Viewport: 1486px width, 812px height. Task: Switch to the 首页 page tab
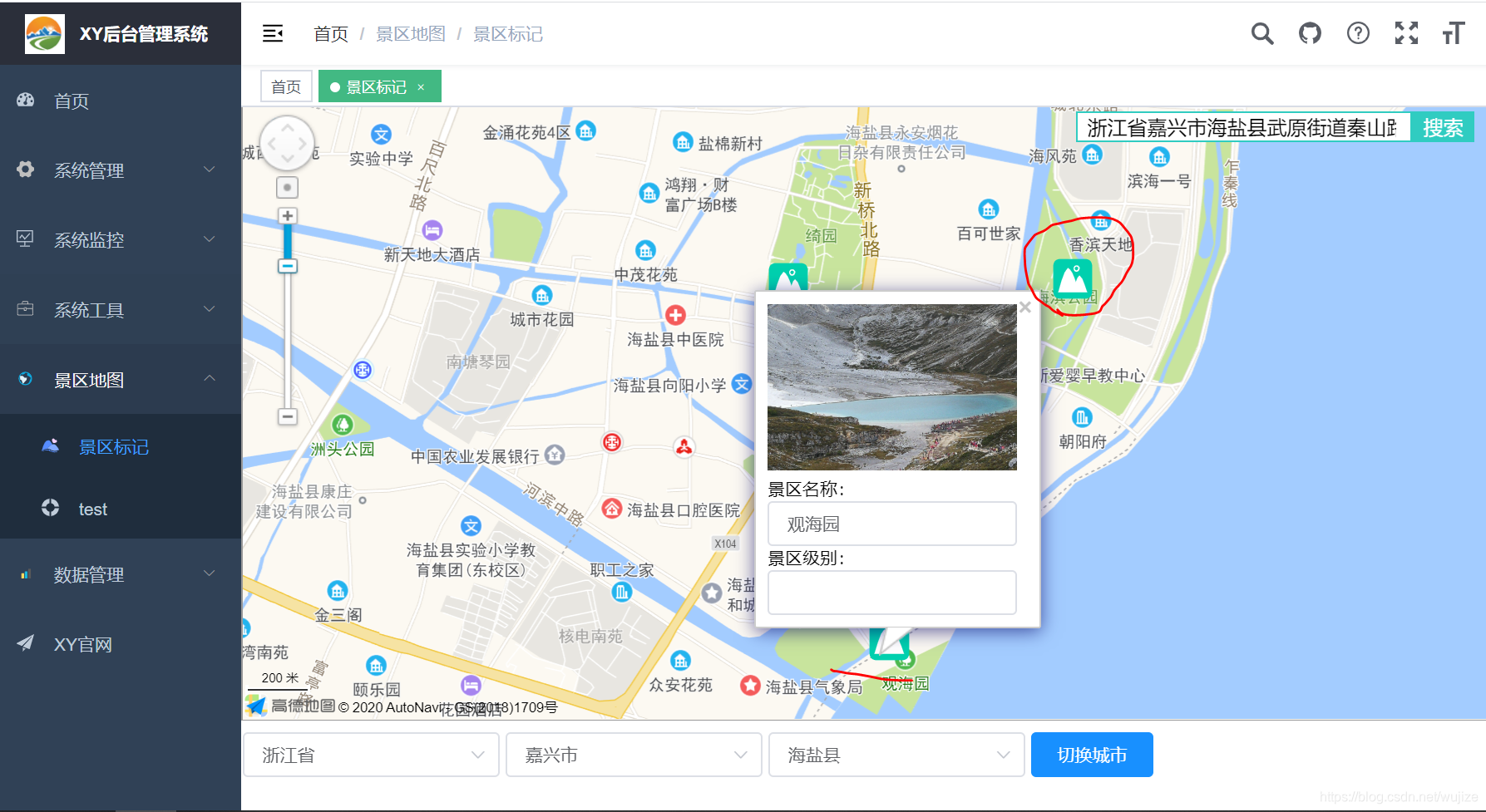(x=286, y=86)
